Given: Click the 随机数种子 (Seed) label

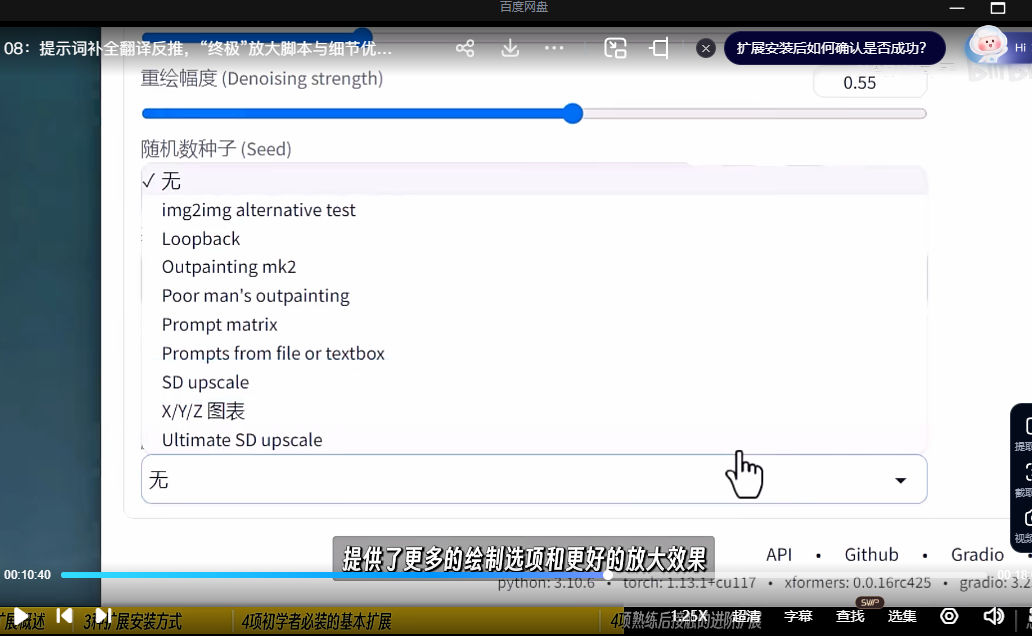Looking at the screenshot, I should point(216,149).
